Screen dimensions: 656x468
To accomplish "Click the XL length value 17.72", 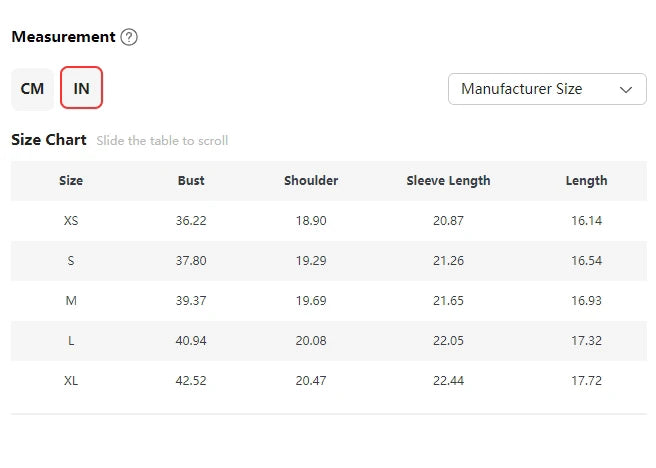I will [x=586, y=380].
